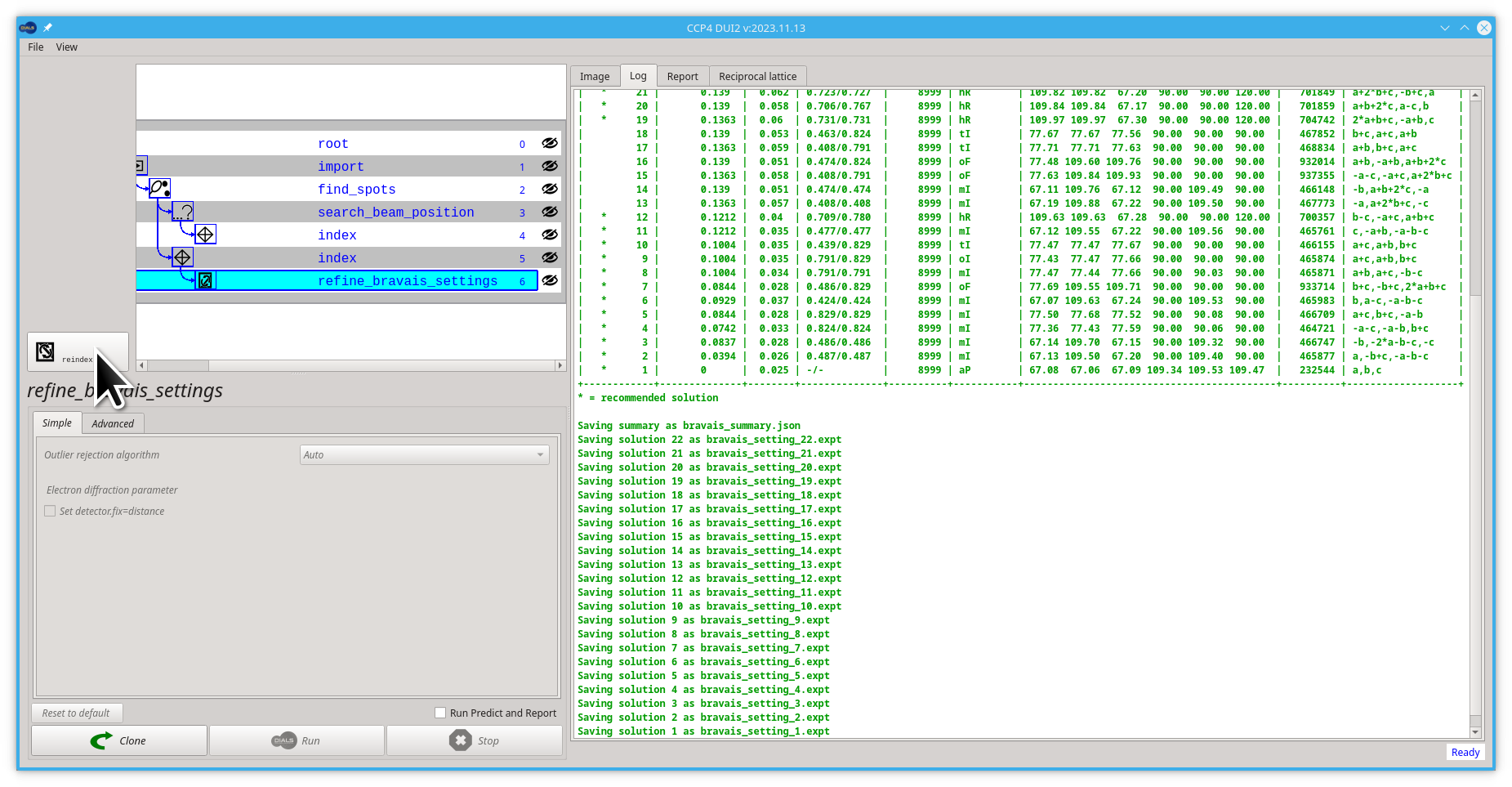Select the index node 4 icon
Screen dimensions: 1512x787
click(206, 235)
